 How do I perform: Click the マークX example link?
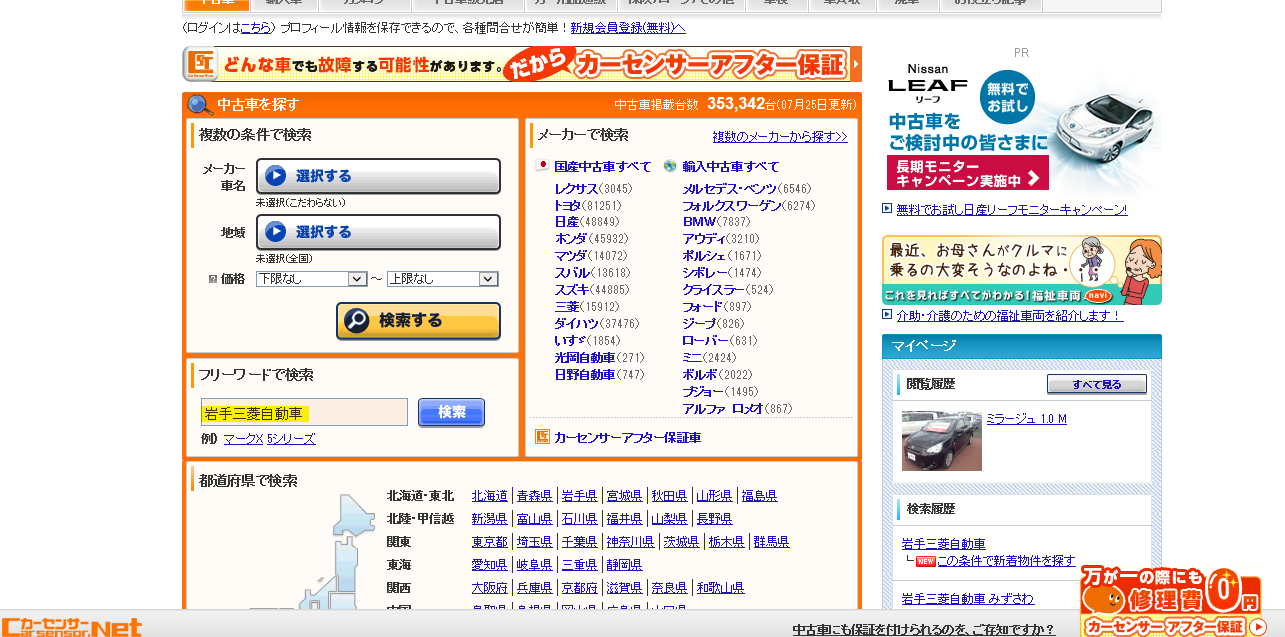[243, 438]
